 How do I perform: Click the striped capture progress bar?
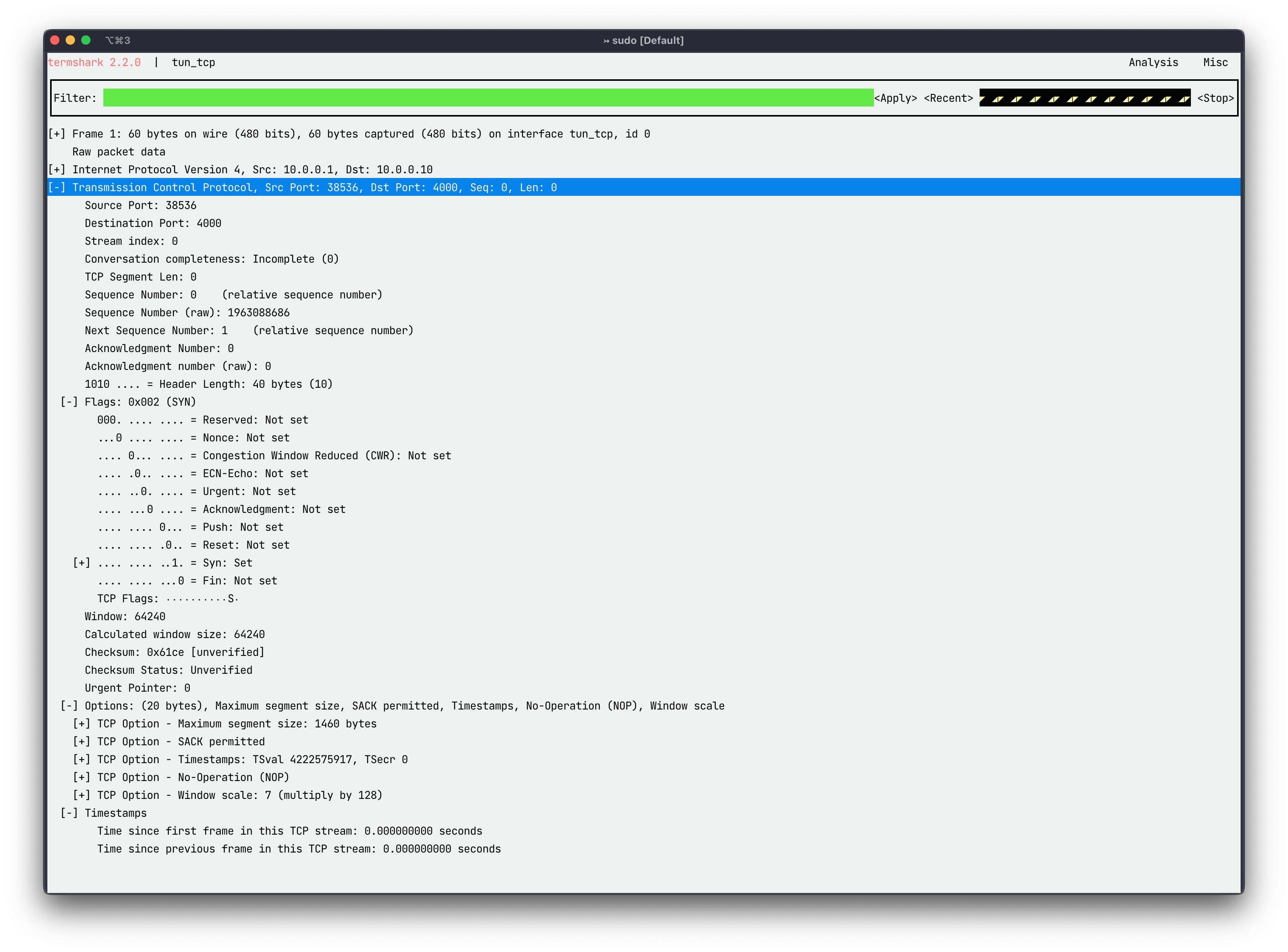click(1084, 98)
